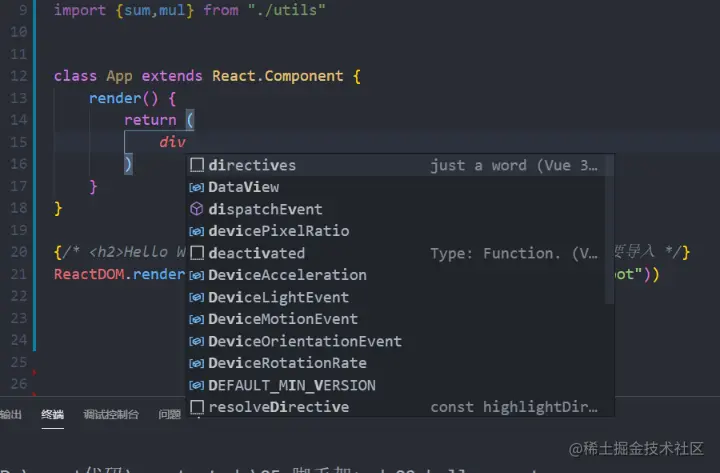Click 'React.Component' in class declaration
Image resolution: width=720 pixels, height=473 pixels.
[x=277, y=76]
